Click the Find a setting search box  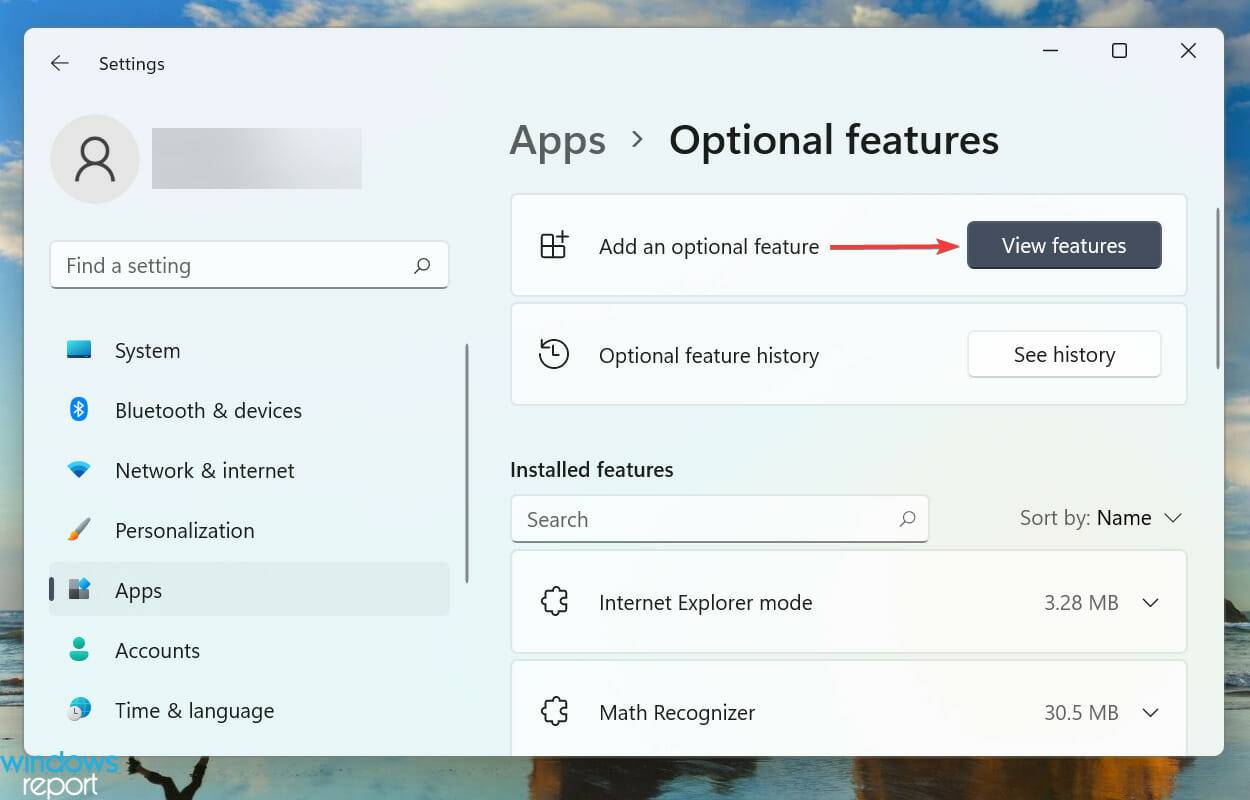click(x=249, y=265)
